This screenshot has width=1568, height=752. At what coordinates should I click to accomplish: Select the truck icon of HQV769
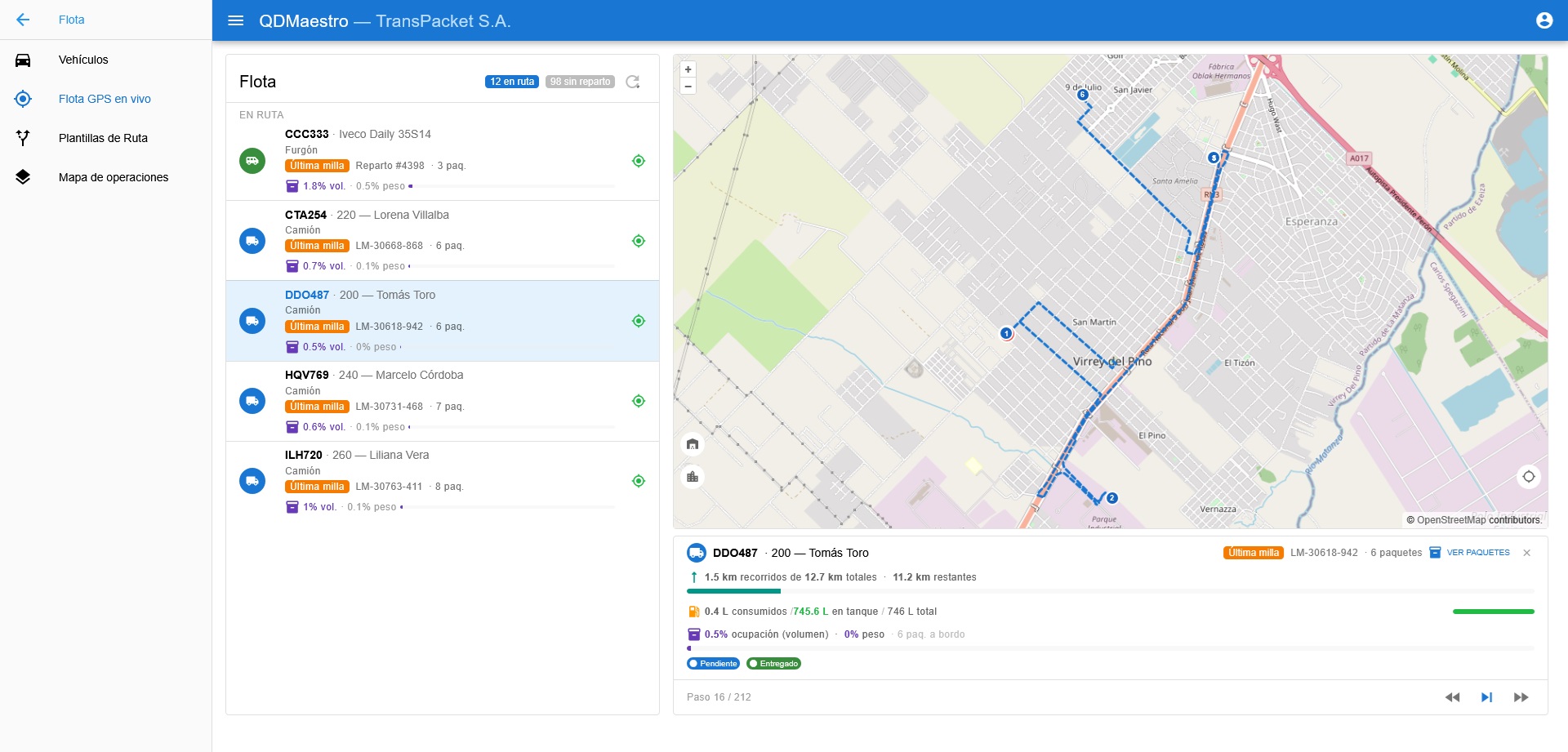(x=252, y=401)
